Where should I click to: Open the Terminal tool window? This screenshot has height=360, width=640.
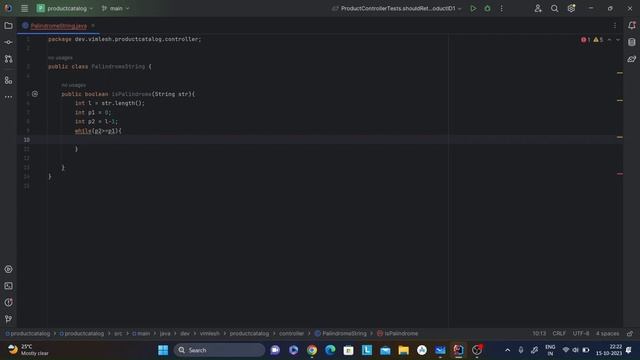8,286
